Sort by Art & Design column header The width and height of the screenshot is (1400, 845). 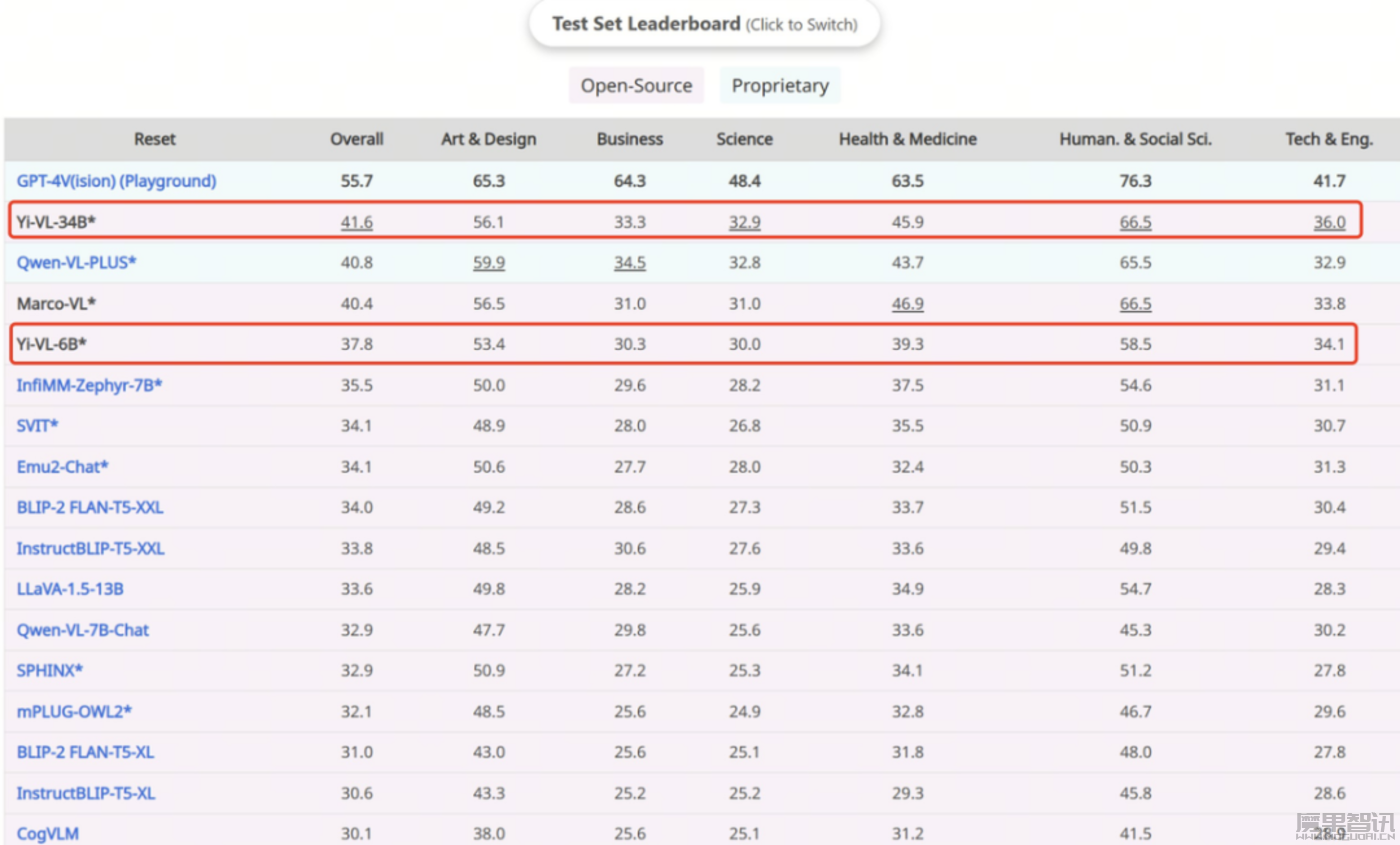click(x=489, y=140)
